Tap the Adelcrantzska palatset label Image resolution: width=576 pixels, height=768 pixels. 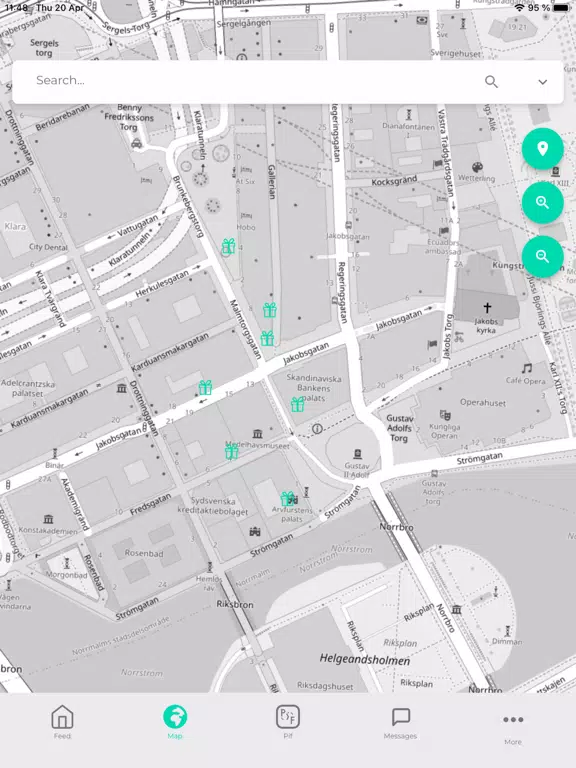pos(27,388)
